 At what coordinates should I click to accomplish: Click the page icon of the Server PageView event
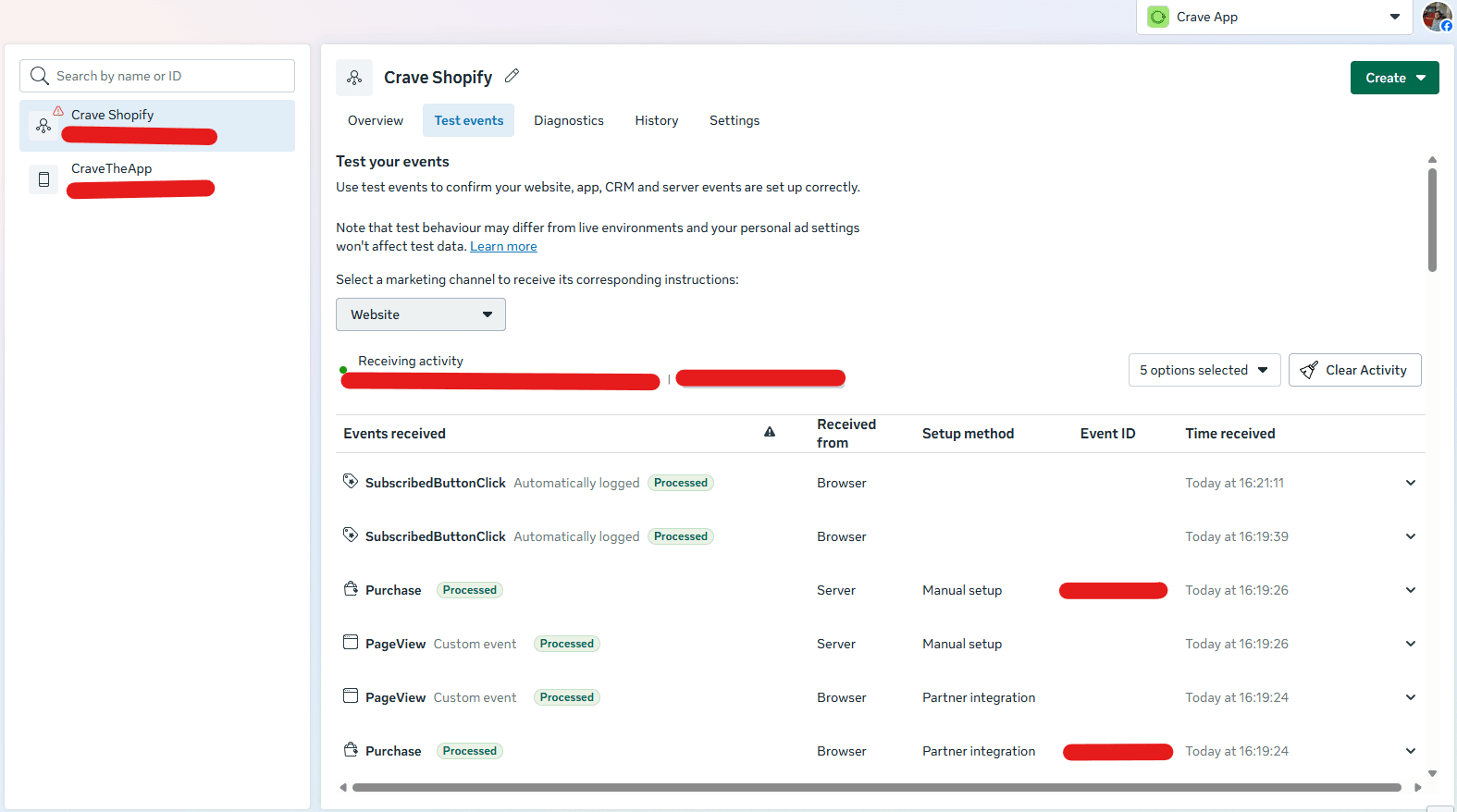pyautogui.click(x=351, y=642)
